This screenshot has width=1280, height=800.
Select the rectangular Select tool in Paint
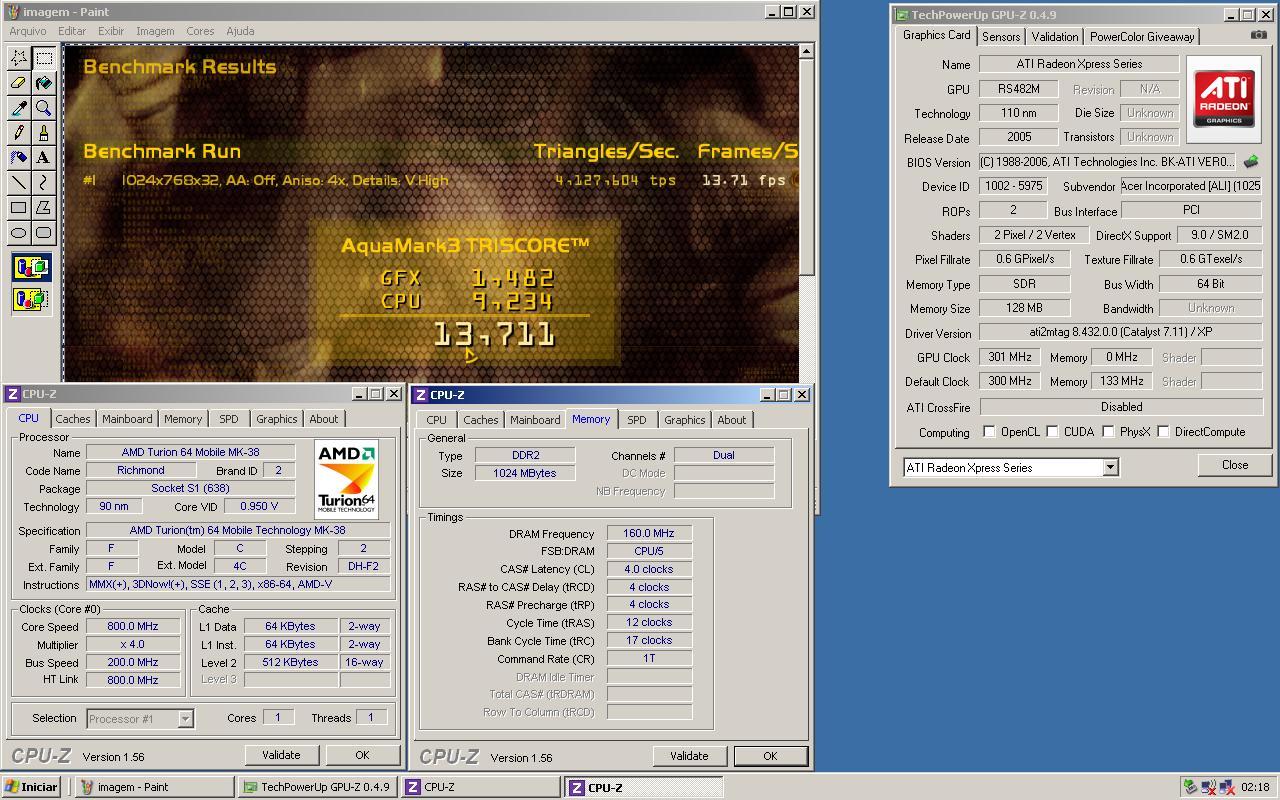[44, 58]
